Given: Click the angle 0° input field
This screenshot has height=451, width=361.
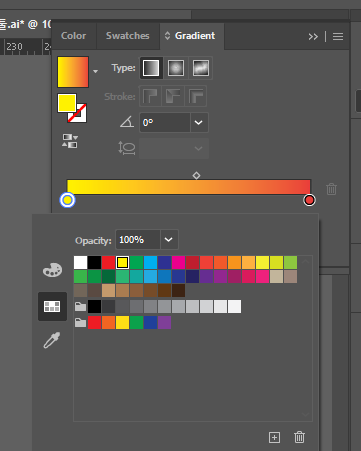Looking at the screenshot, I should [x=165, y=122].
